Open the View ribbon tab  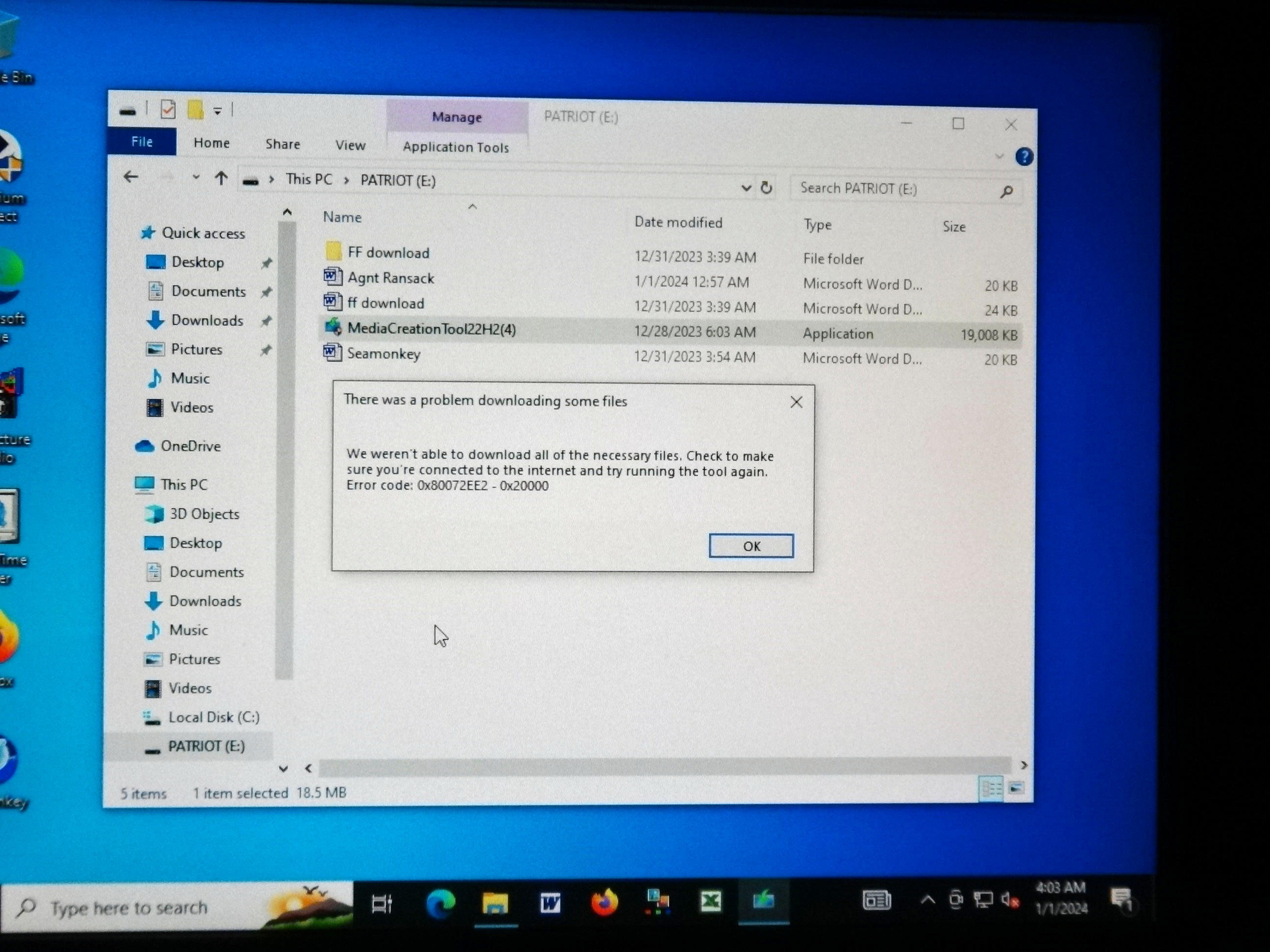click(x=350, y=145)
